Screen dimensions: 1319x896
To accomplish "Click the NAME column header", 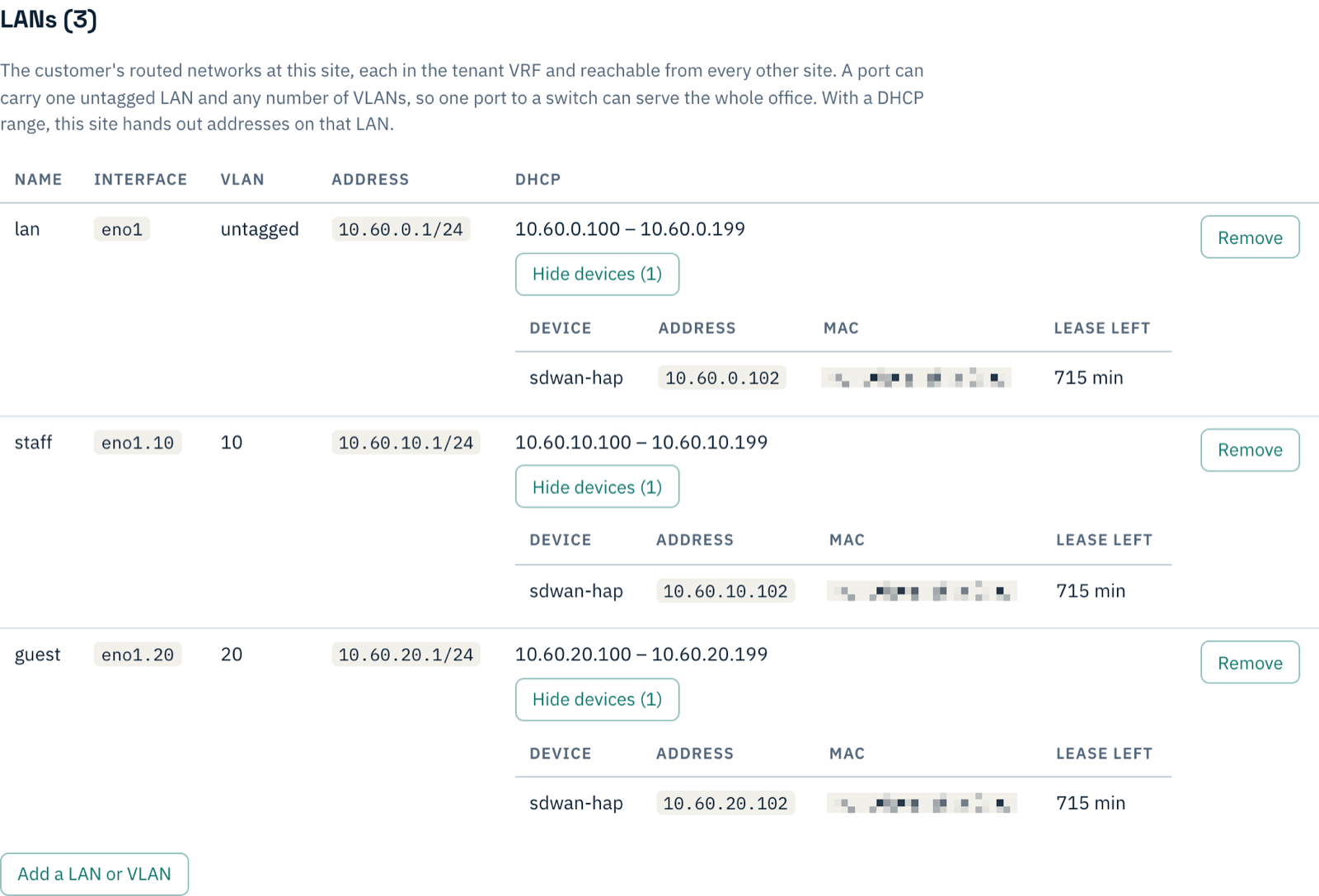I will [x=39, y=180].
